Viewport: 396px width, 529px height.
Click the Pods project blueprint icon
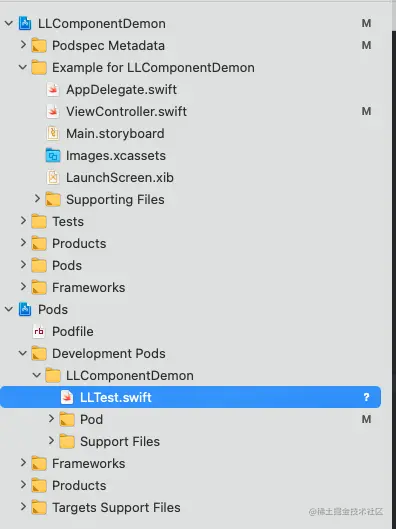25,310
